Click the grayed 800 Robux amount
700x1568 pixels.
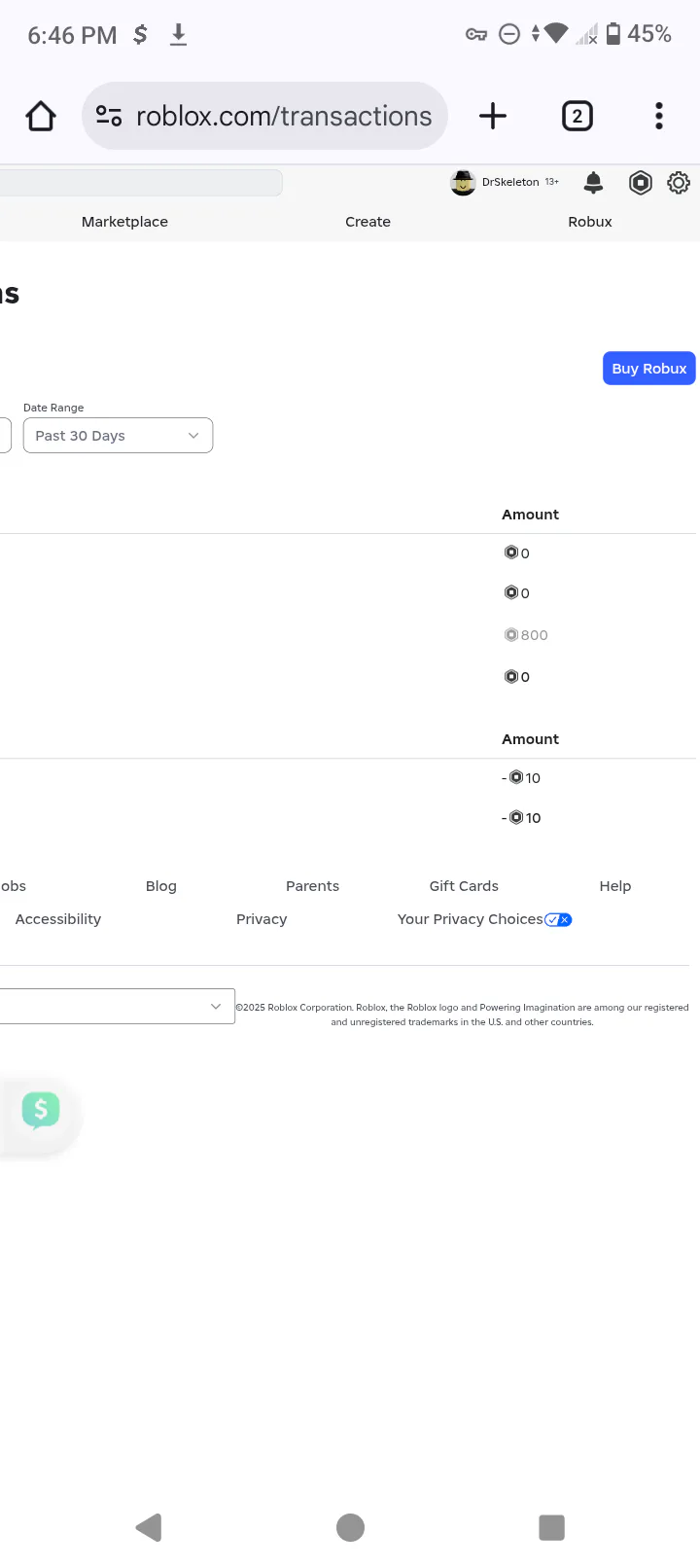[x=526, y=635]
